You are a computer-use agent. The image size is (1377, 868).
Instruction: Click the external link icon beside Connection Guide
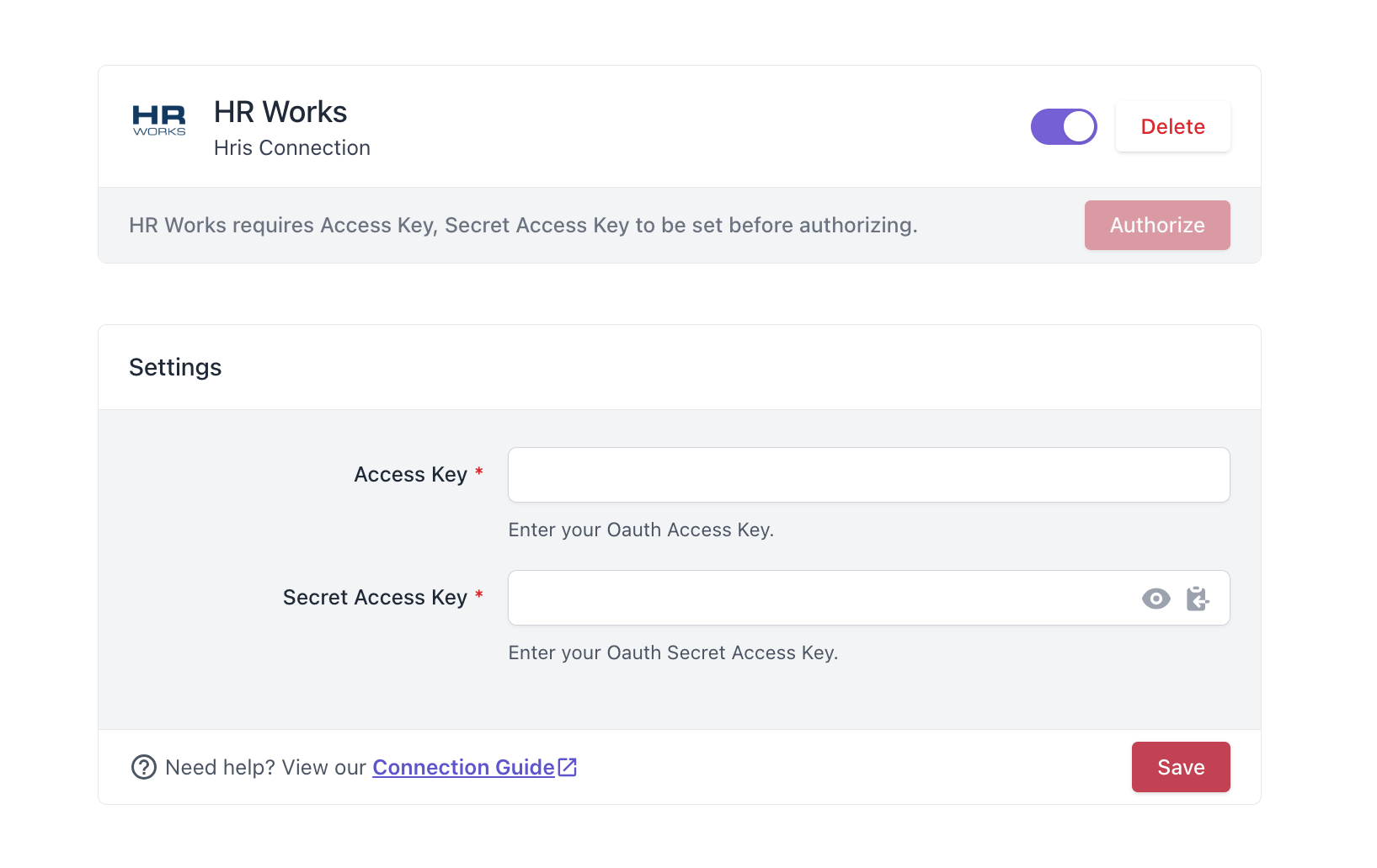click(568, 767)
